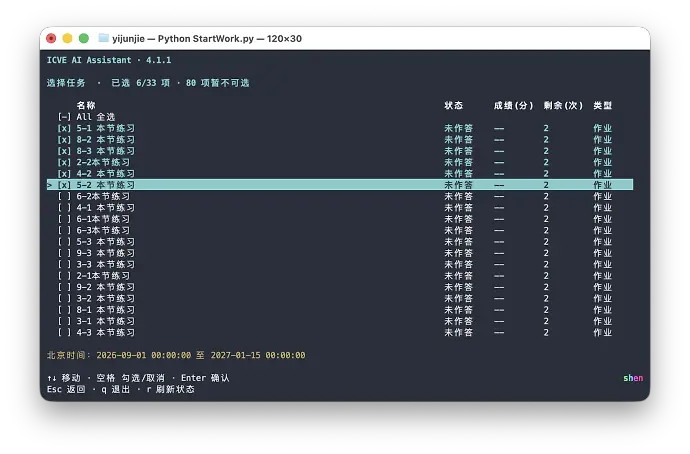Check the 5-3 本节练习 checkbox
Image resolution: width=690 pixels, height=454 pixels.
(x=64, y=242)
